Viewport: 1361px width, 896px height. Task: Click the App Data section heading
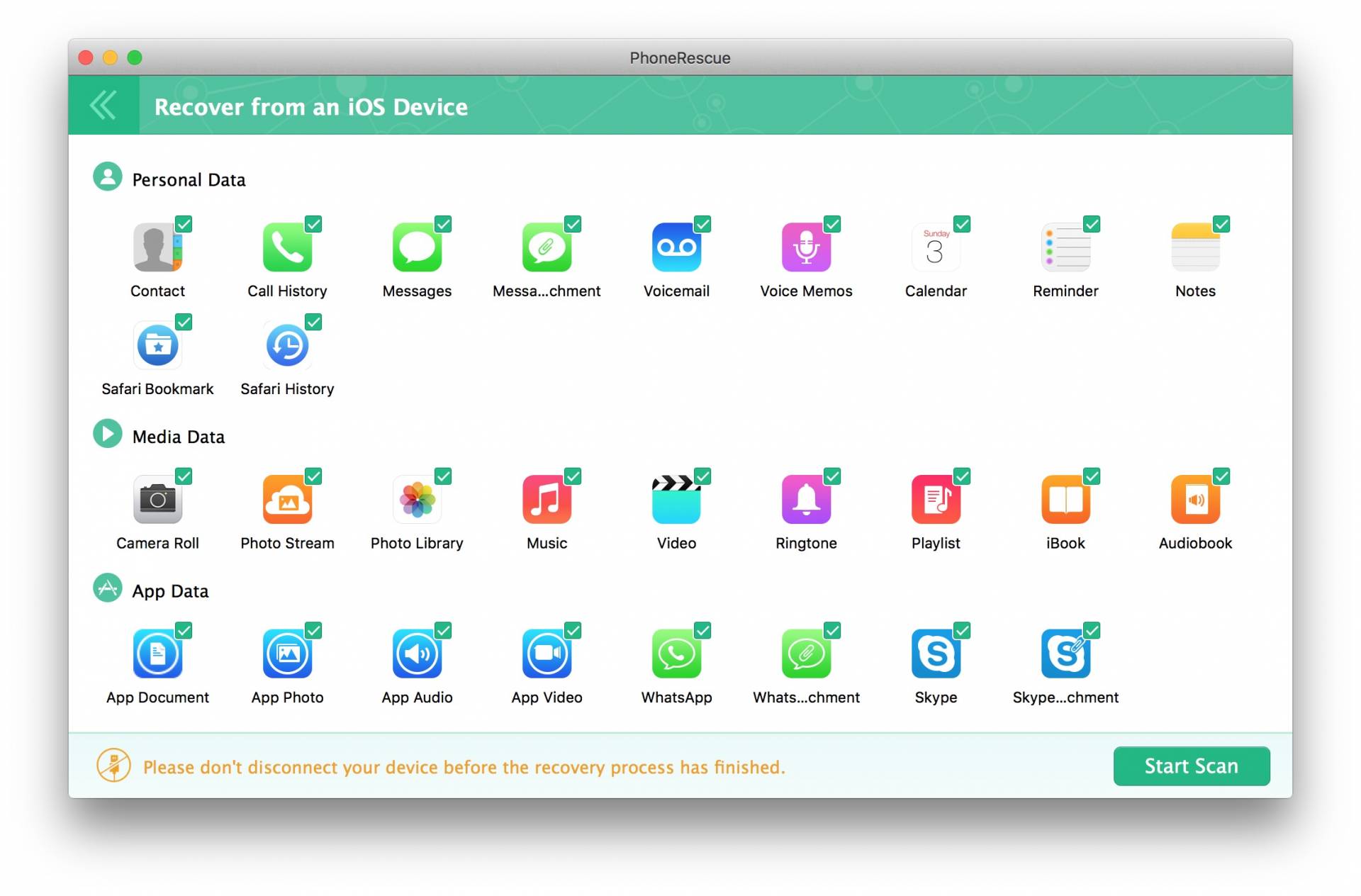click(170, 591)
